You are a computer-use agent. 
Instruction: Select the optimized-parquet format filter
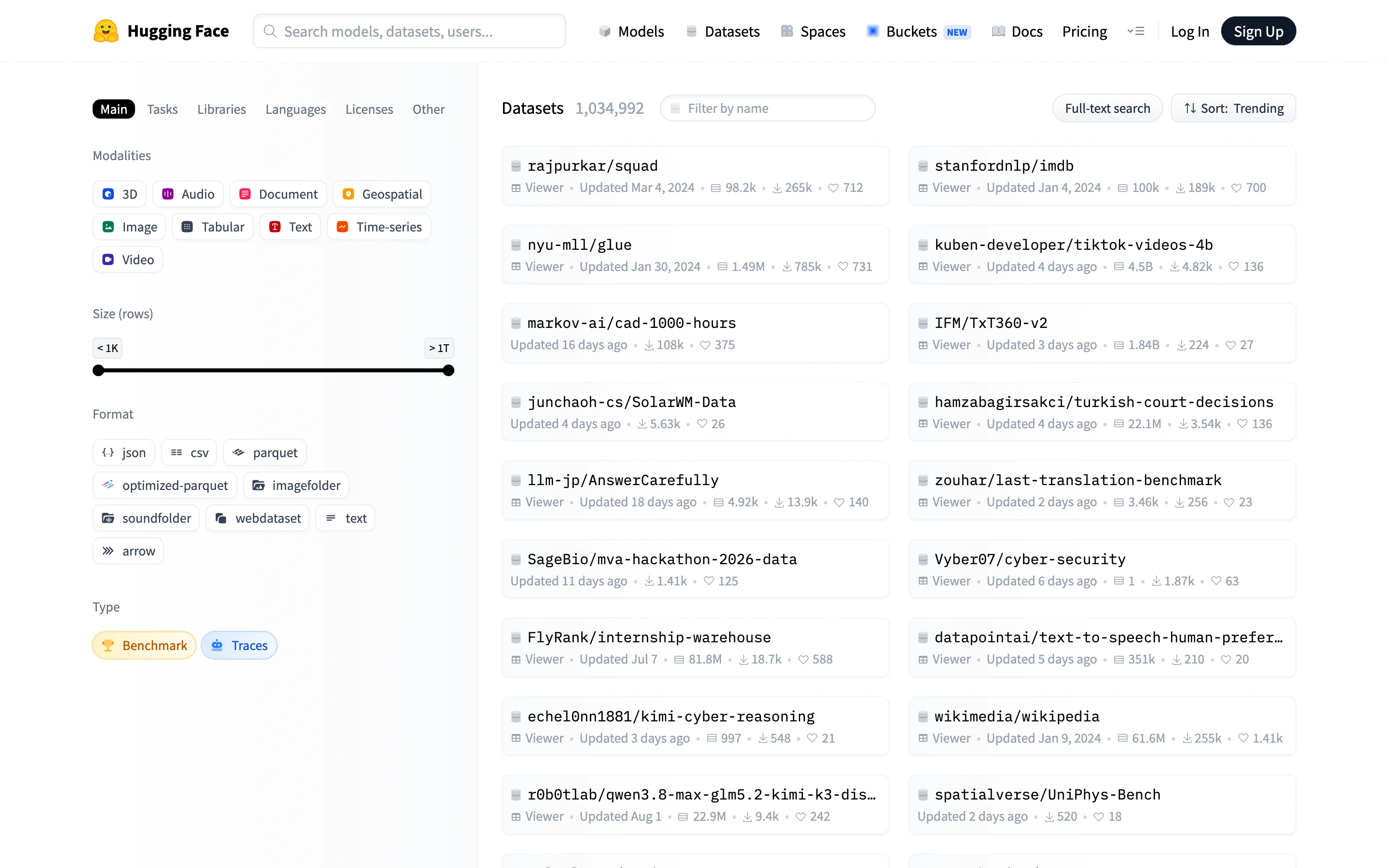(x=165, y=485)
